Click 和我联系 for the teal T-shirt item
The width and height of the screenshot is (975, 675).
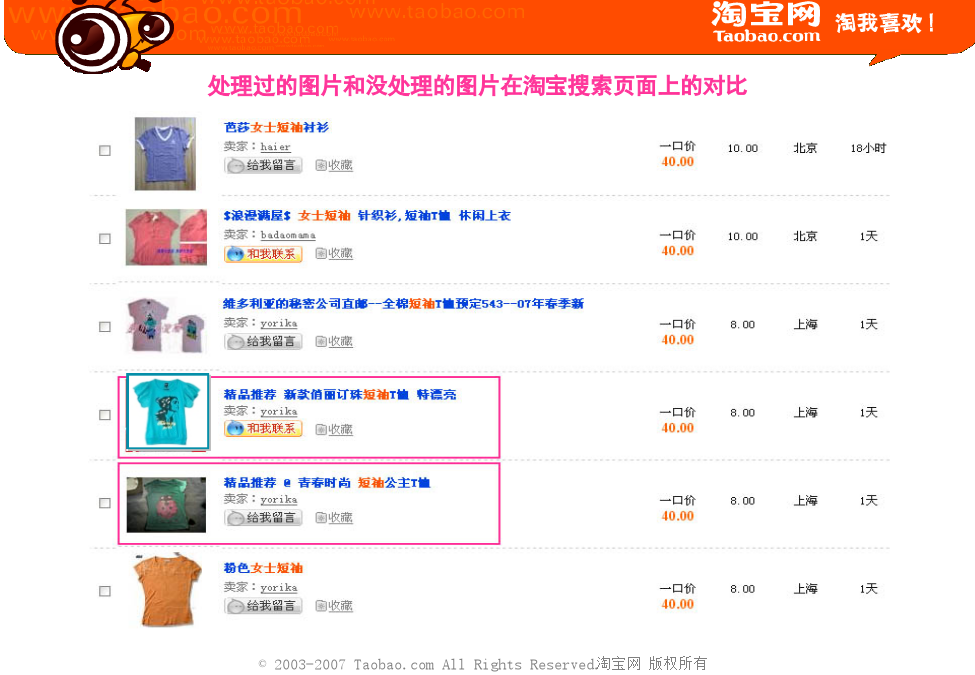263,429
